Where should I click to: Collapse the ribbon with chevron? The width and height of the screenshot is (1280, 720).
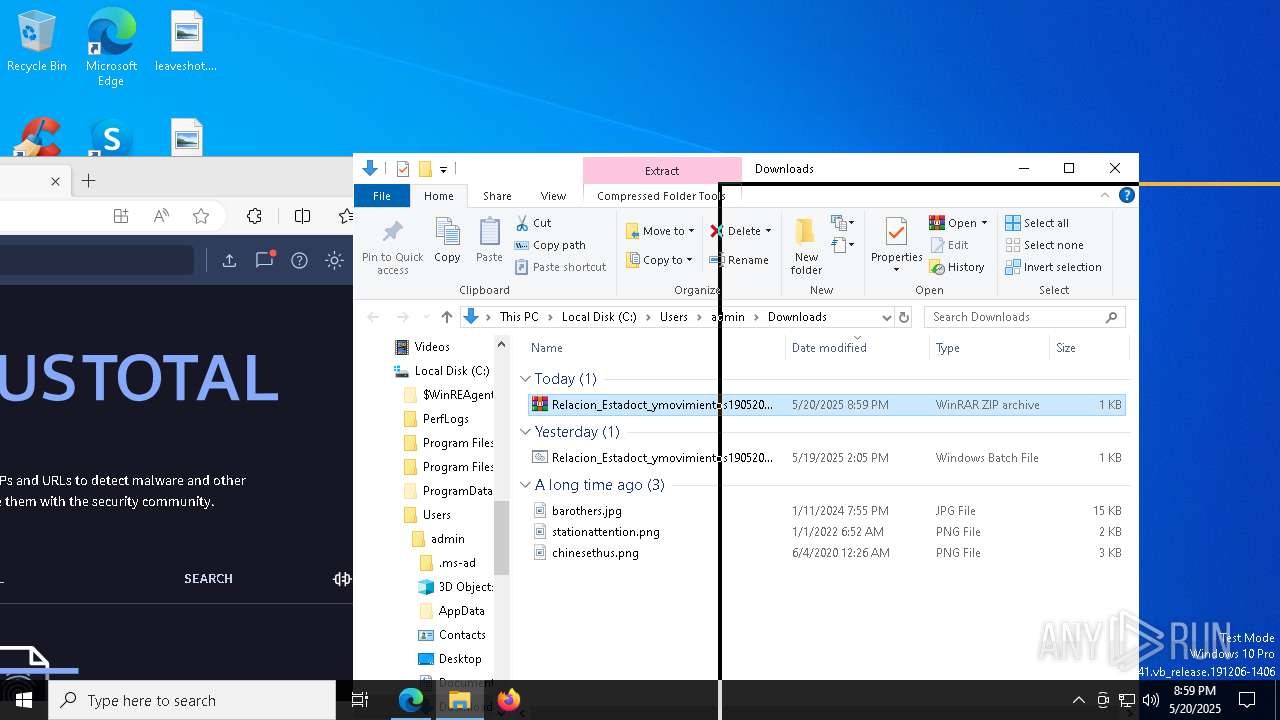1105,196
